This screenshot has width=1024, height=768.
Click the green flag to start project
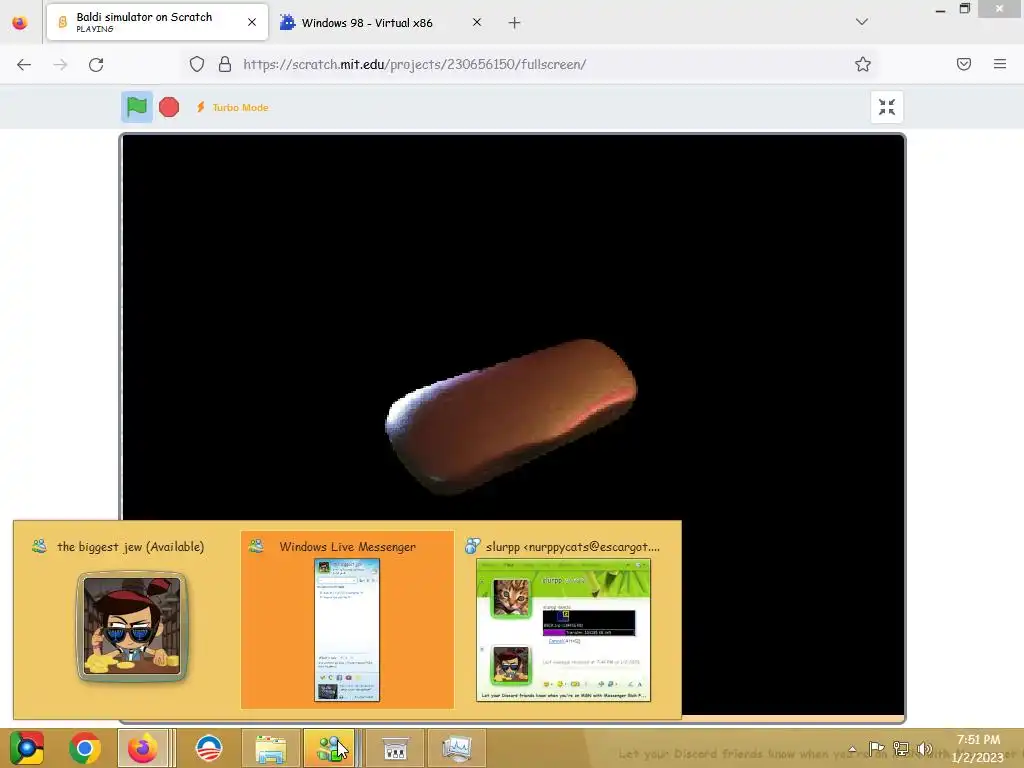click(136, 106)
